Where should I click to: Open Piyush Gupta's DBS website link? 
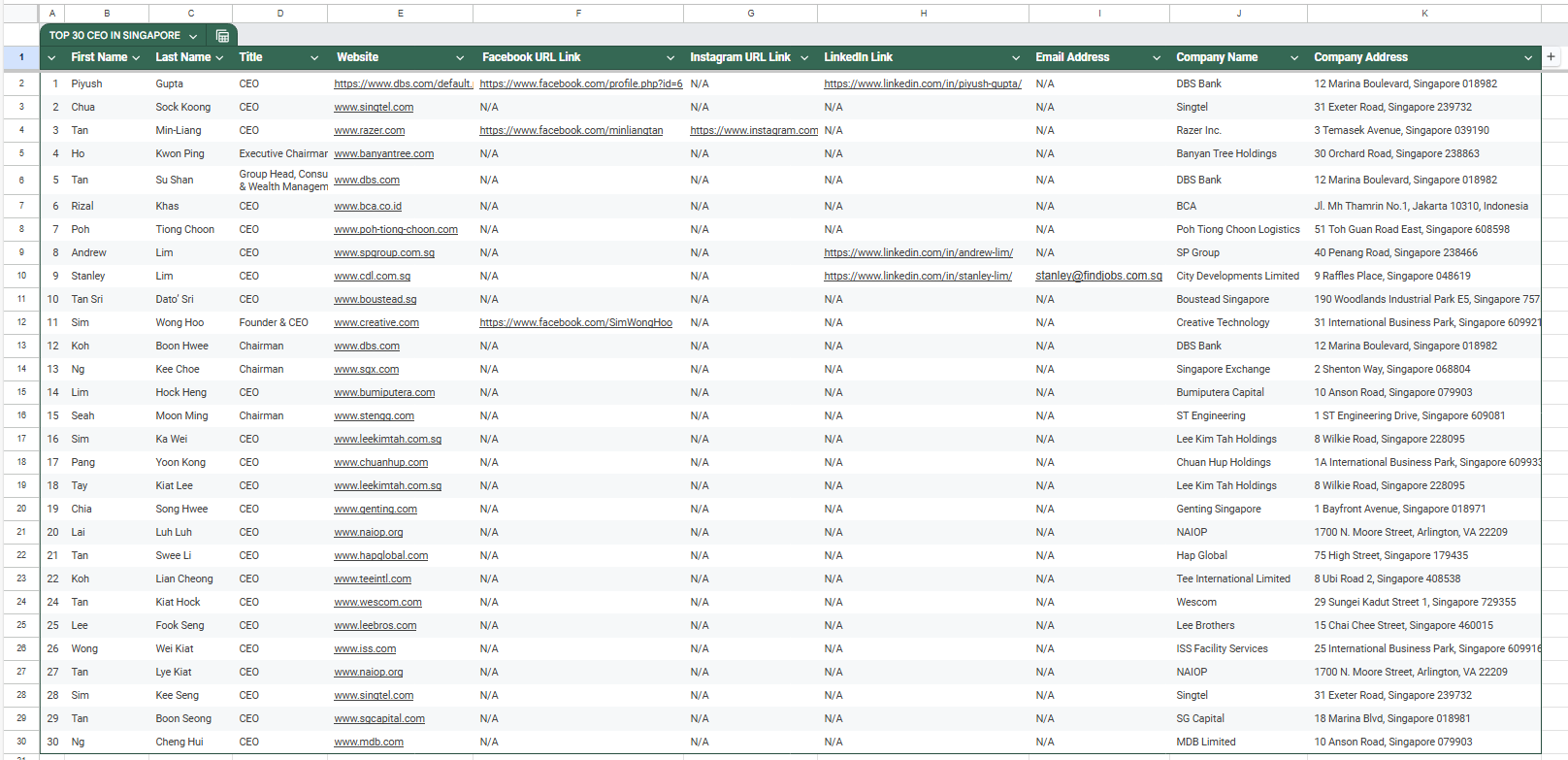[x=403, y=84]
